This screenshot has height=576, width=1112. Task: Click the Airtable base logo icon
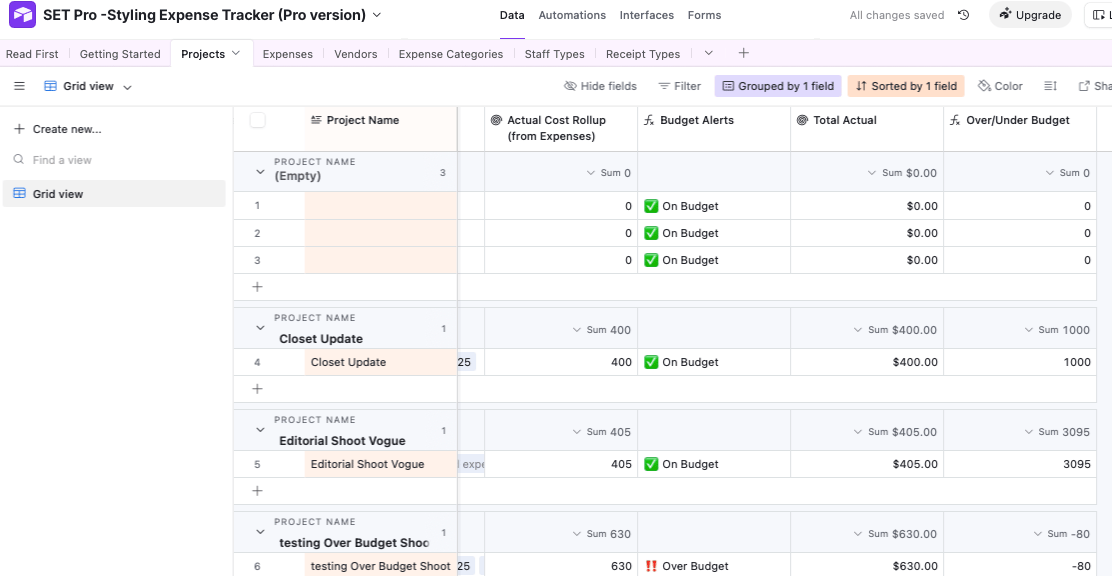pyautogui.click(x=22, y=15)
